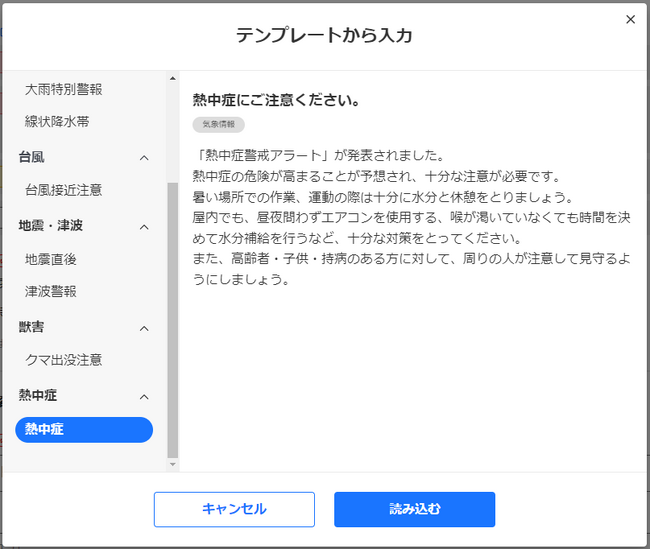Click the 気象情報 tag badge
Screen dimensions: 650x550
pos(218,124)
